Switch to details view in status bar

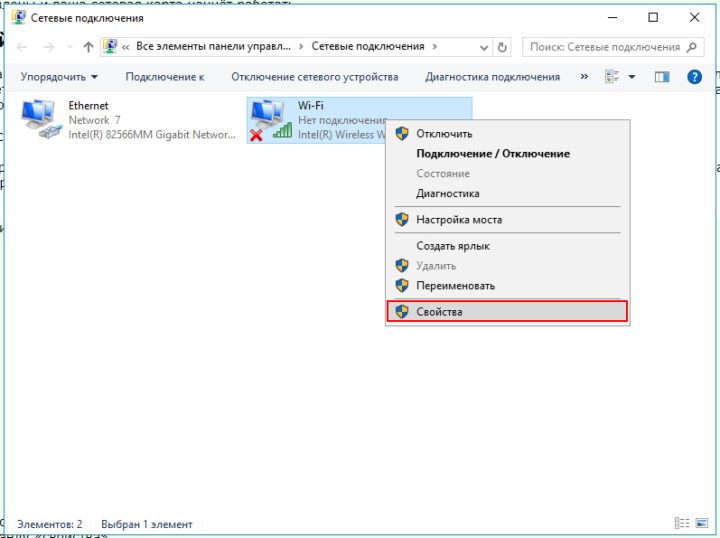tap(682, 523)
